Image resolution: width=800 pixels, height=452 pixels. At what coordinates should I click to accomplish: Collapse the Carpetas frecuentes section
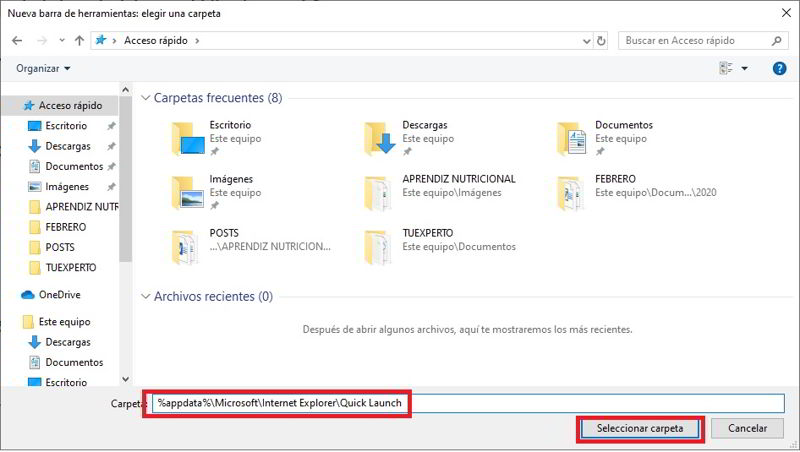tap(146, 98)
